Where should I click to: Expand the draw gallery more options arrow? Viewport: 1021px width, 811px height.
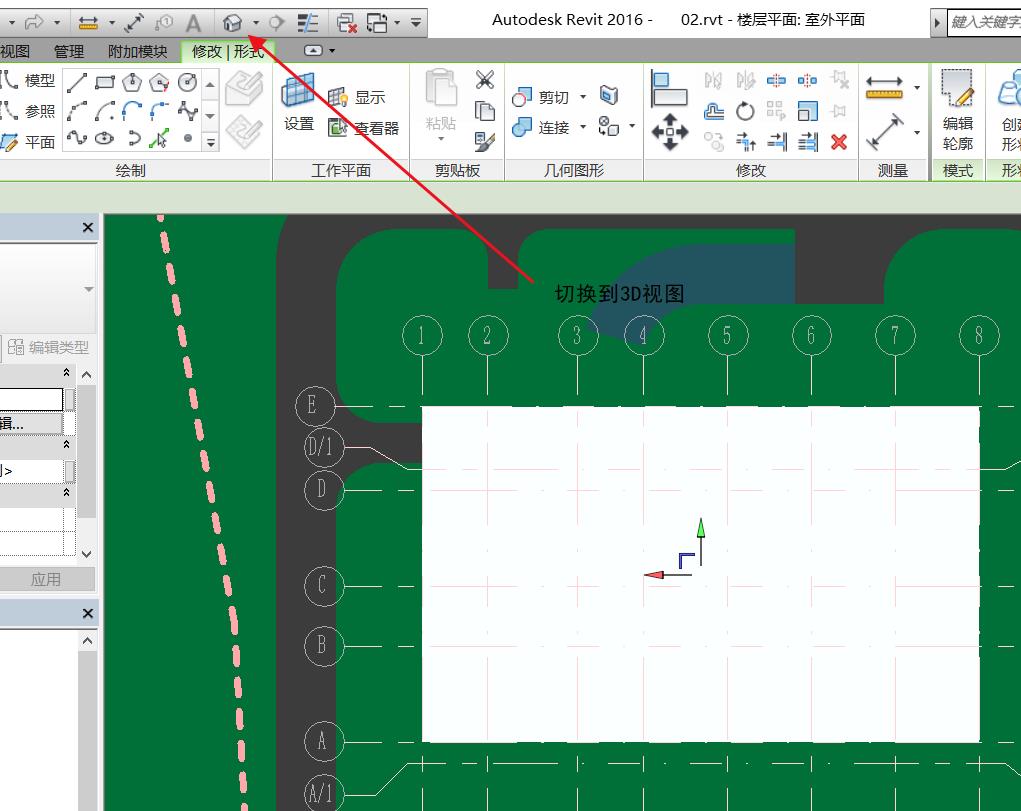click(x=210, y=143)
